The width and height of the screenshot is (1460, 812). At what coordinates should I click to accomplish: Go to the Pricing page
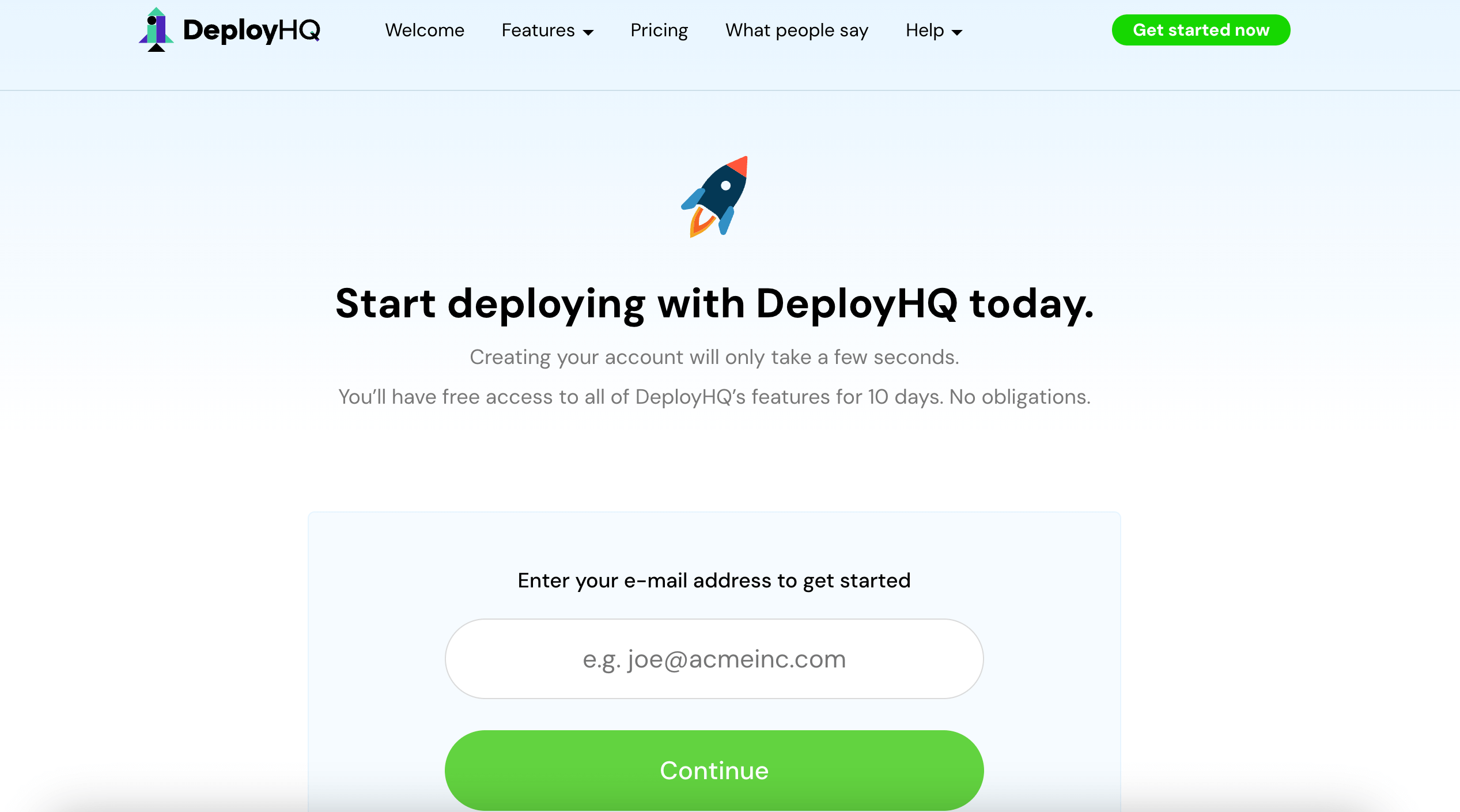click(659, 30)
